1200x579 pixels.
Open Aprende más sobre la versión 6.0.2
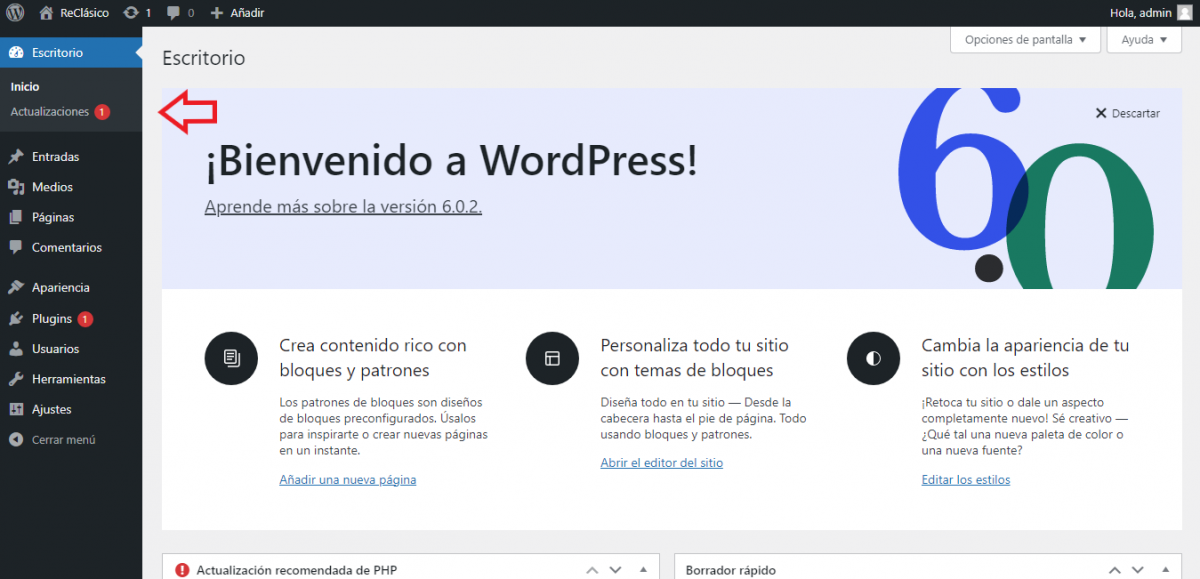(343, 207)
